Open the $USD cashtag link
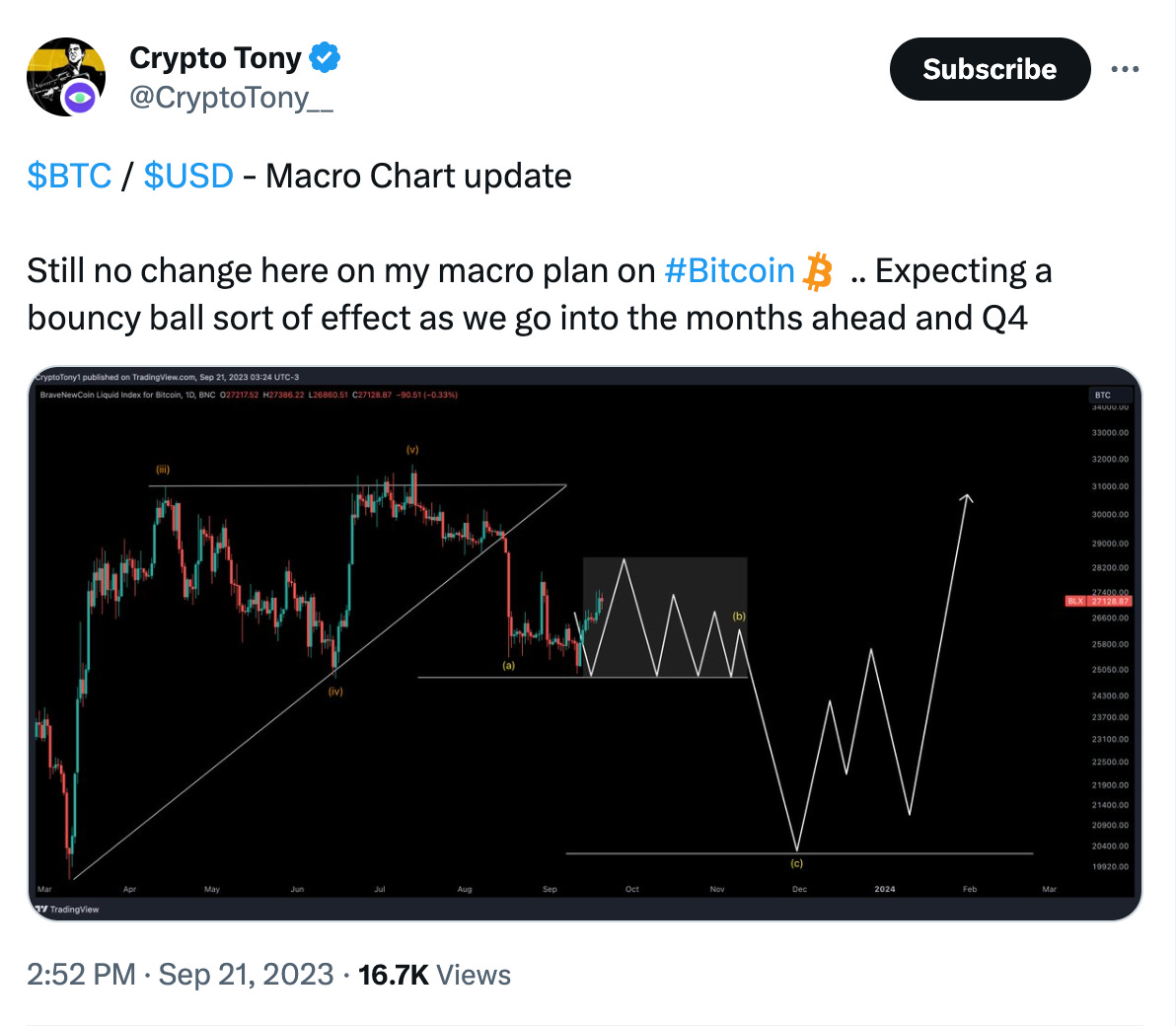Viewport: 1176px width, 1026px height. tap(188, 177)
